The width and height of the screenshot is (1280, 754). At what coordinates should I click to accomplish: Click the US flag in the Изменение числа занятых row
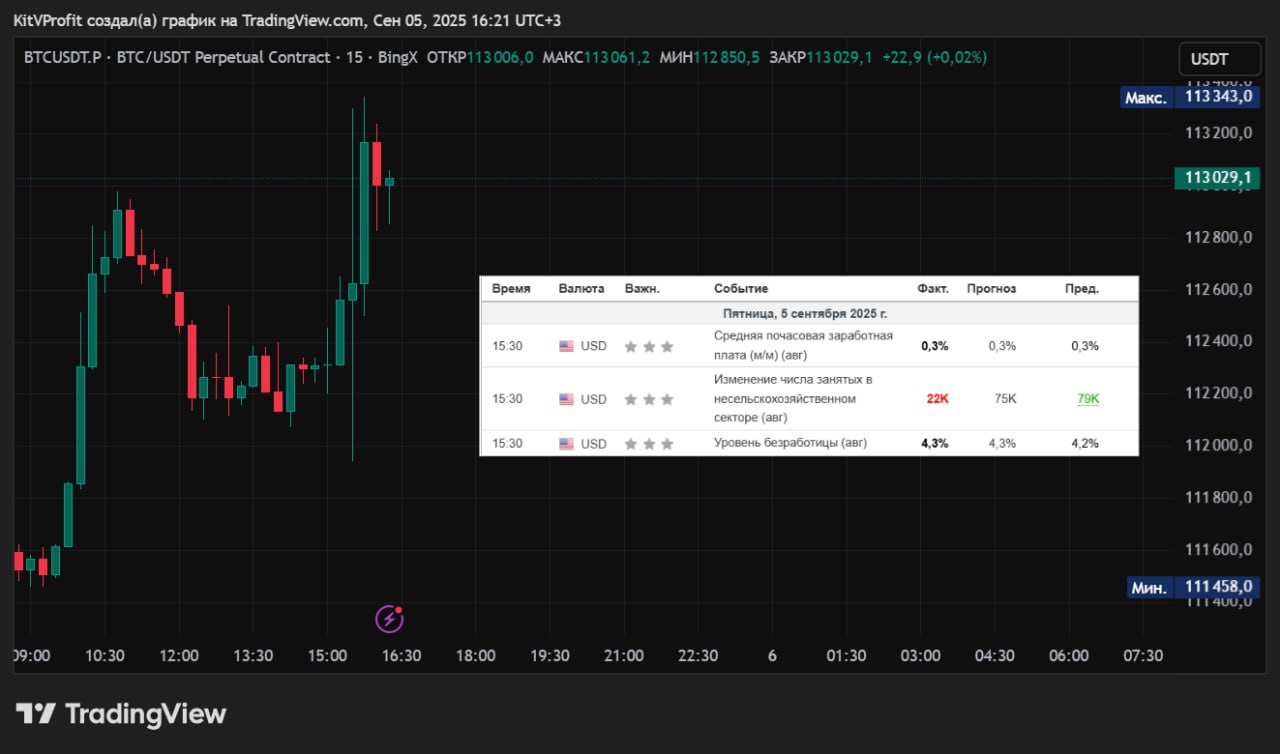coord(566,399)
